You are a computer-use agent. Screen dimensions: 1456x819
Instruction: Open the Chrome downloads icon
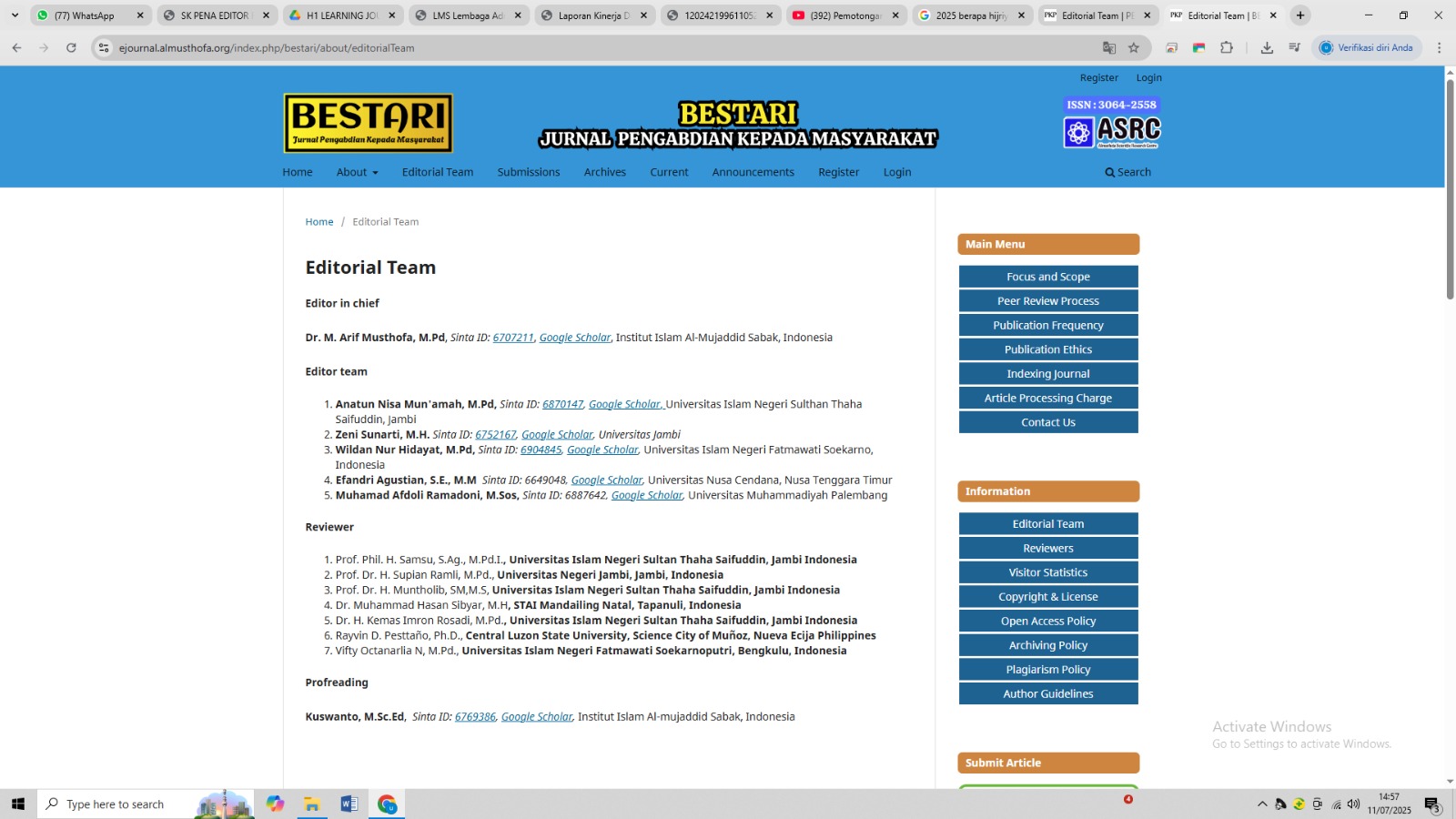[1267, 47]
